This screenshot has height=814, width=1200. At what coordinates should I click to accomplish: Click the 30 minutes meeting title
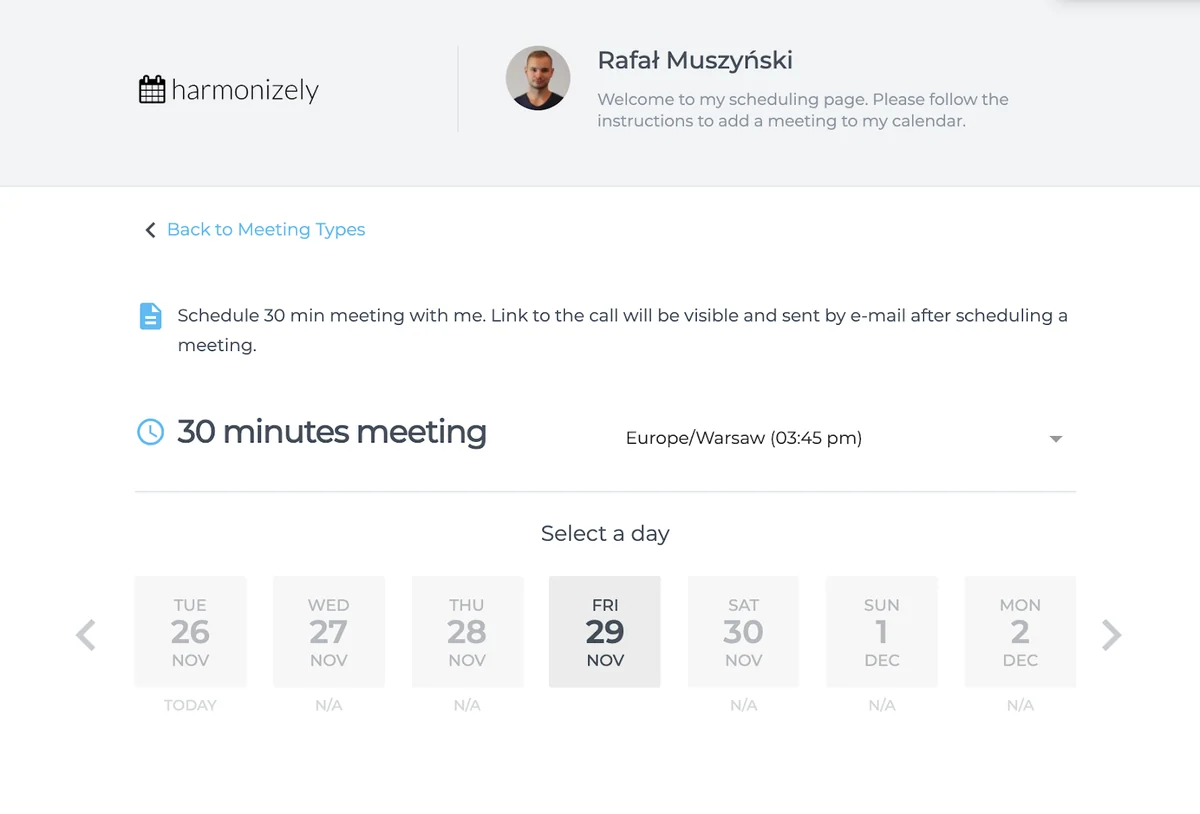[332, 432]
